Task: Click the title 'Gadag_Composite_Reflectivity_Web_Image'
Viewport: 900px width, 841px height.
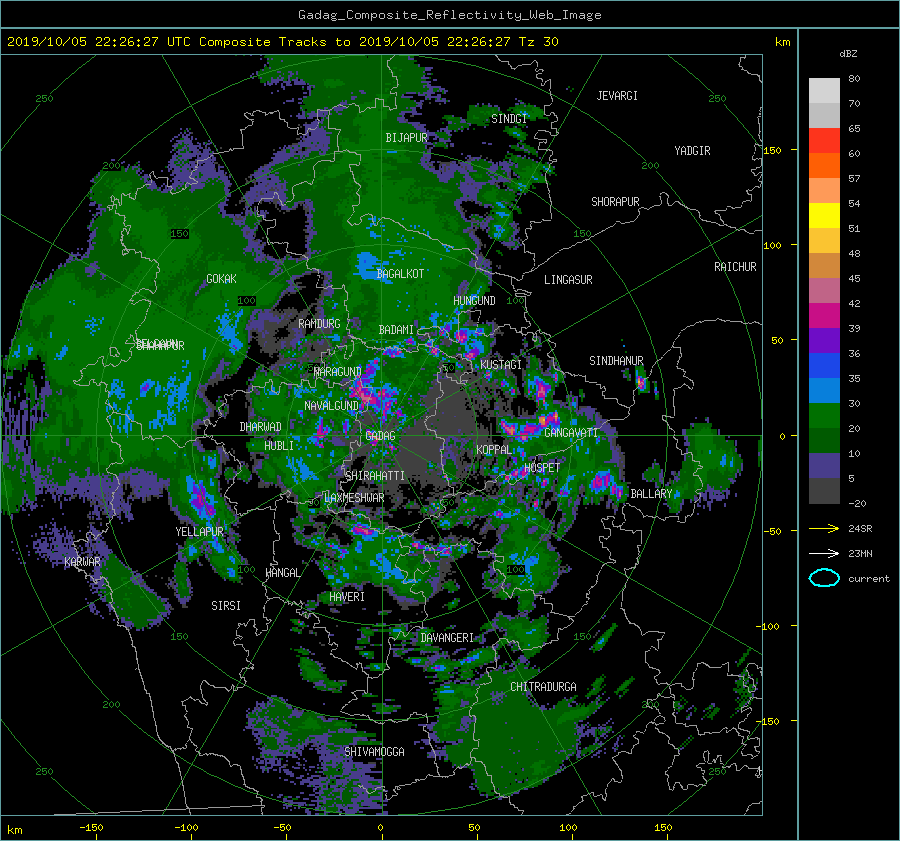Action: click(449, 15)
